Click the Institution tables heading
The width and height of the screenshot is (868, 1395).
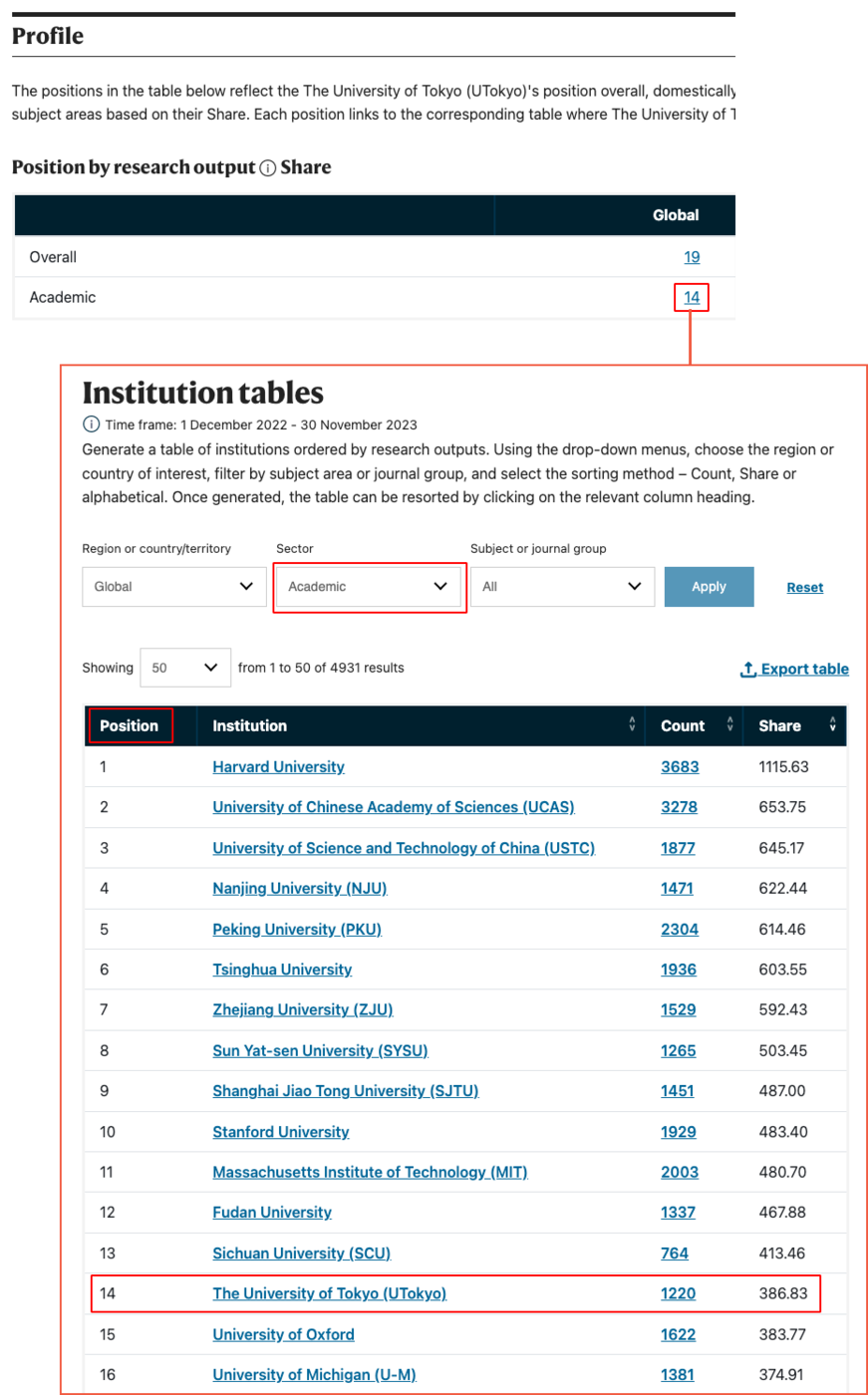tap(203, 392)
